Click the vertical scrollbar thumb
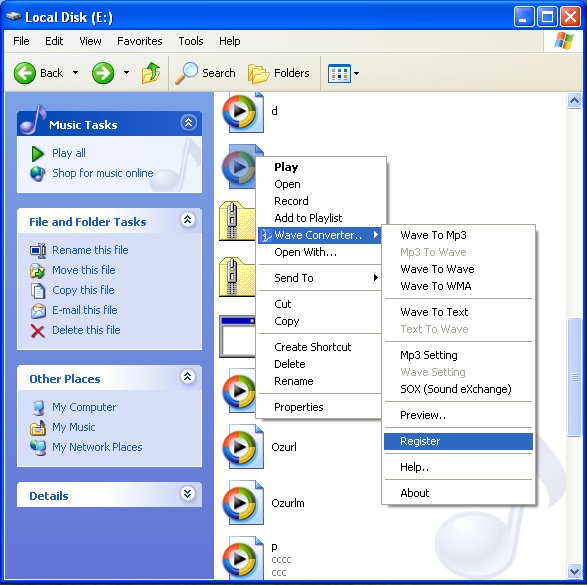Screen dimensions: 587x585 point(574,377)
